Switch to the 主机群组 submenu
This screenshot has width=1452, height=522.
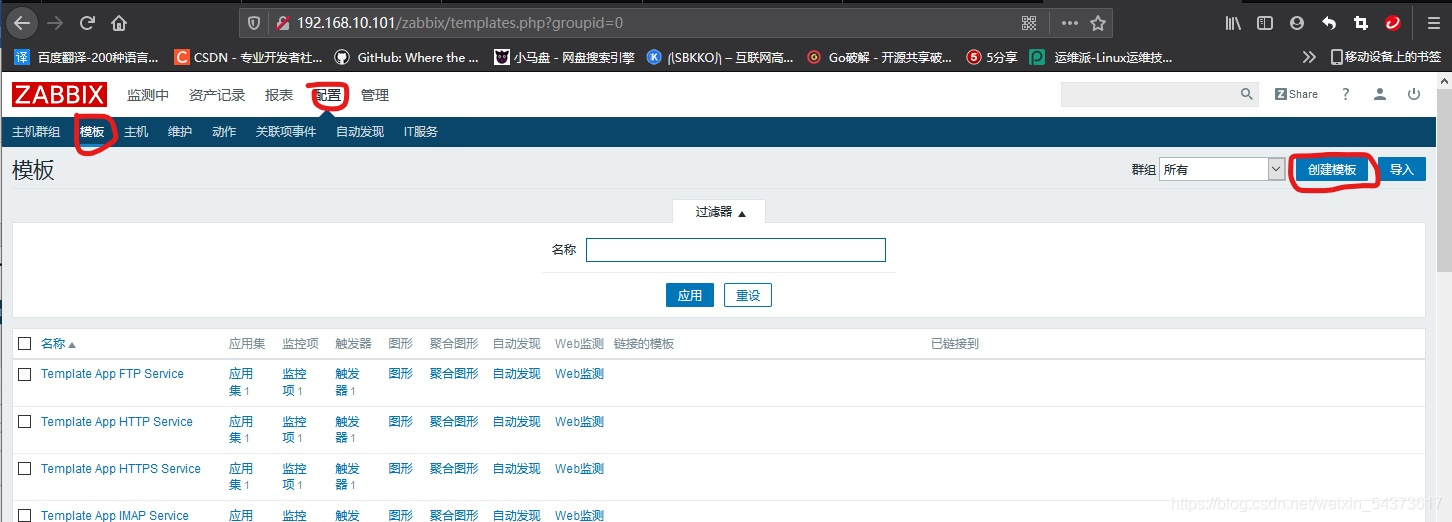[x=36, y=132]
